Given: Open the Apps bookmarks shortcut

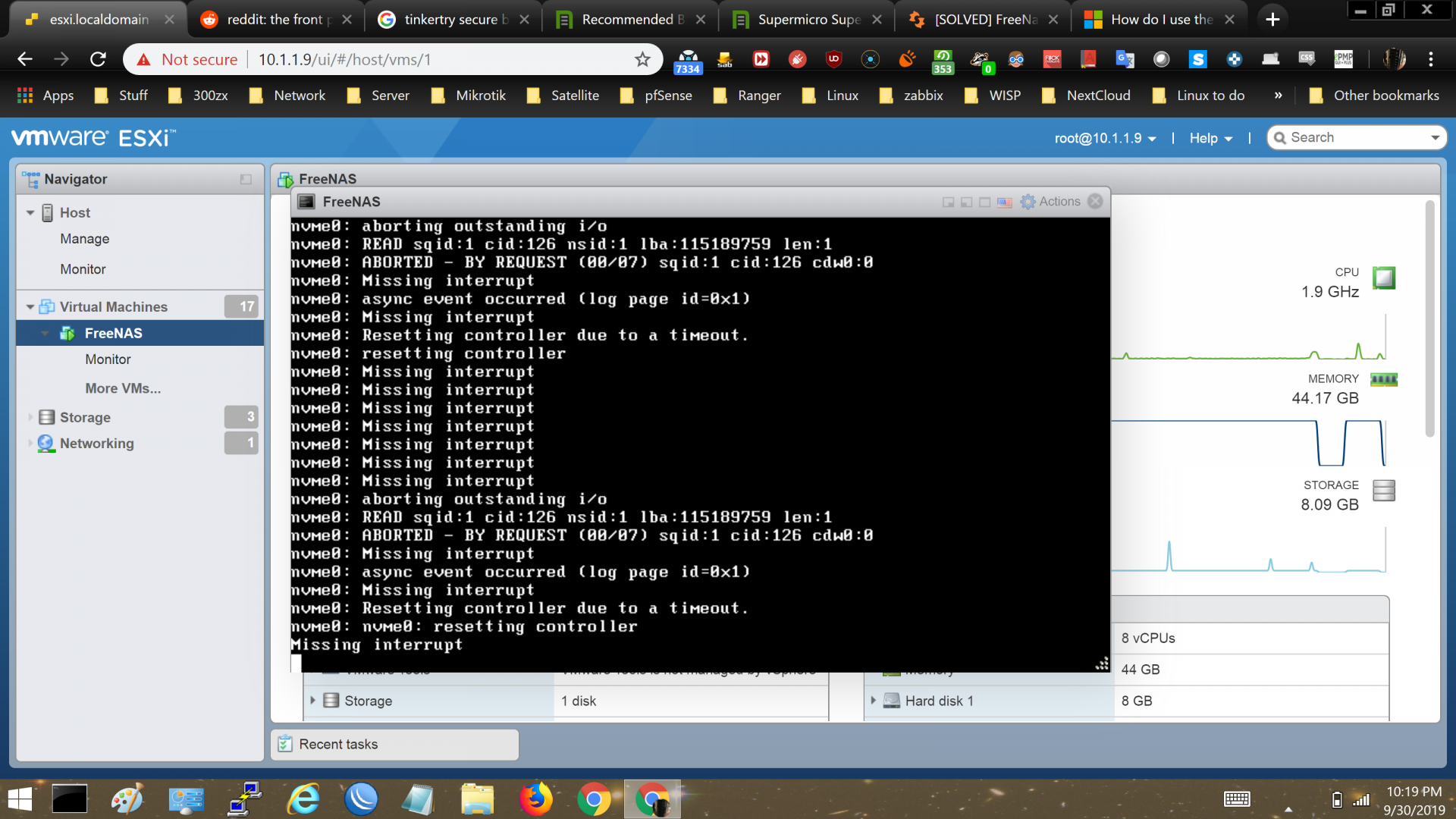Looking at the screenshot, I should tap(45, 96).
